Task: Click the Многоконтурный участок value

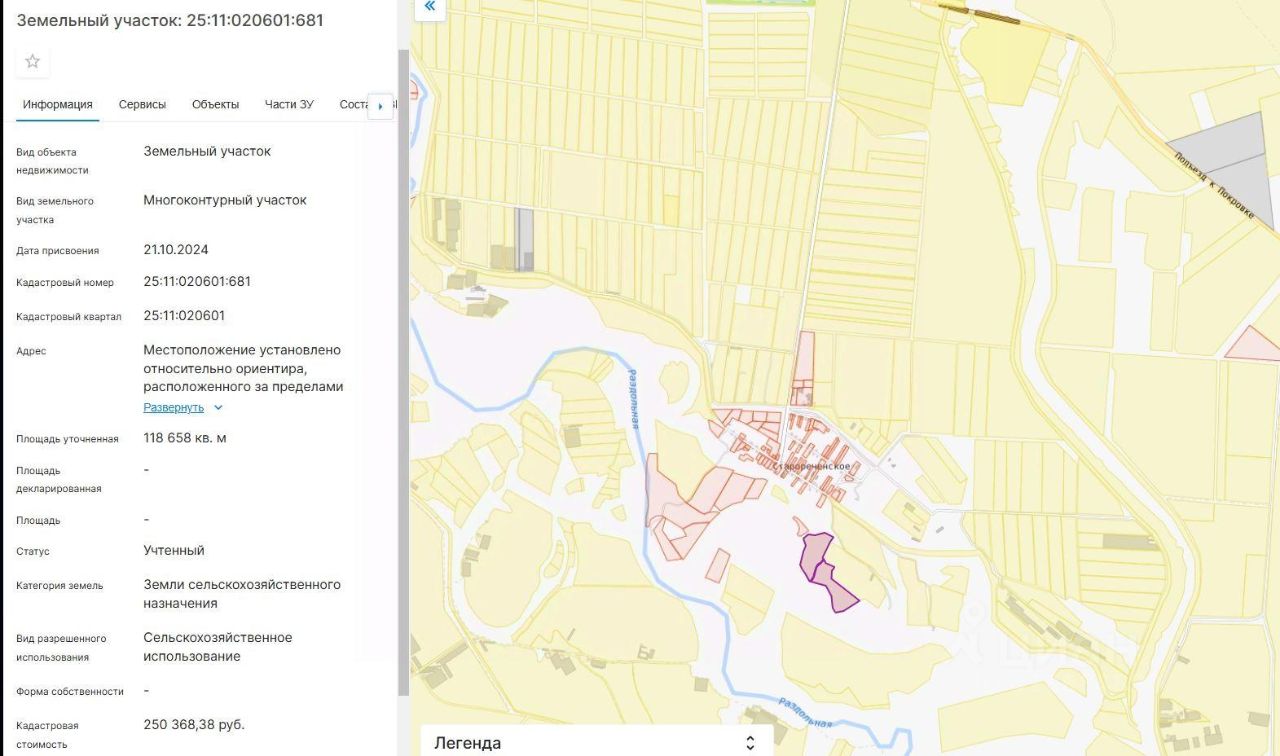Action: 225,200
